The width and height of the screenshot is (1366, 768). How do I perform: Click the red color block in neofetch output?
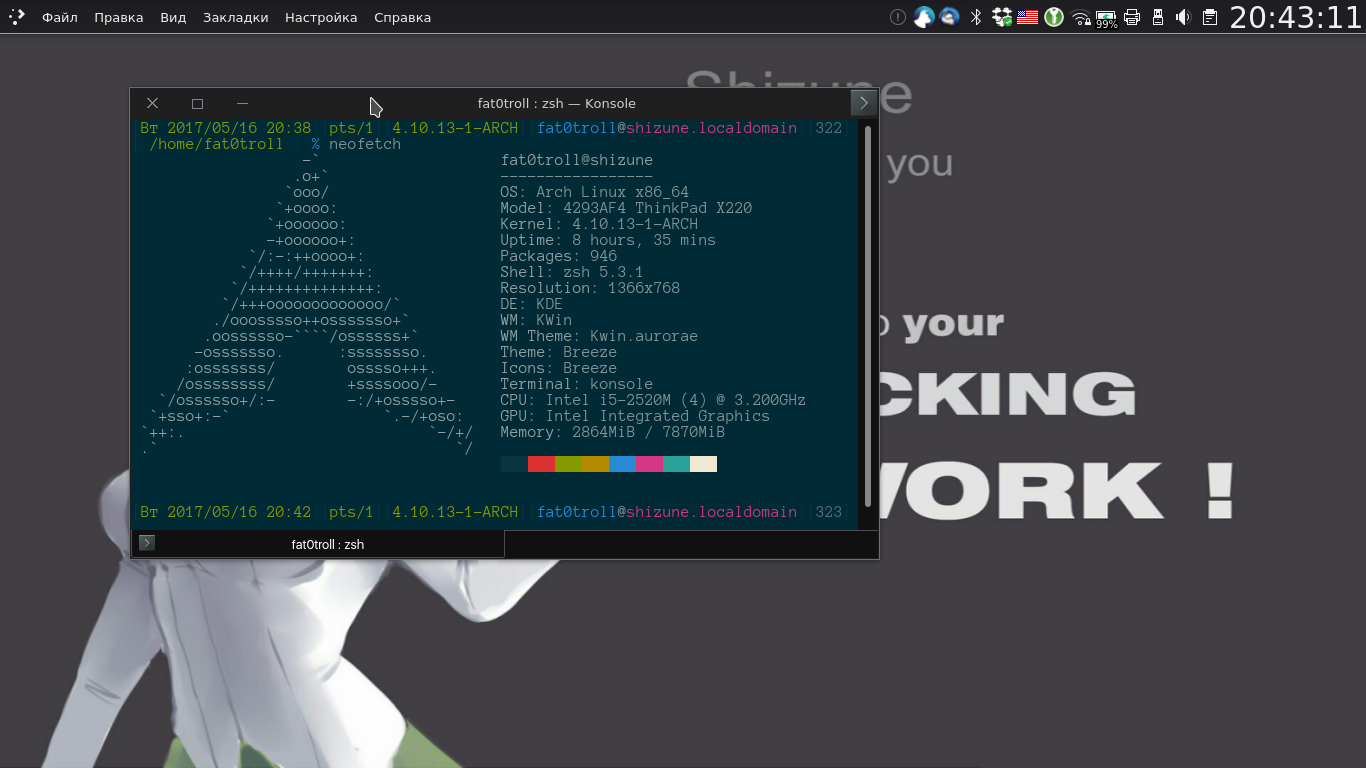541,464
